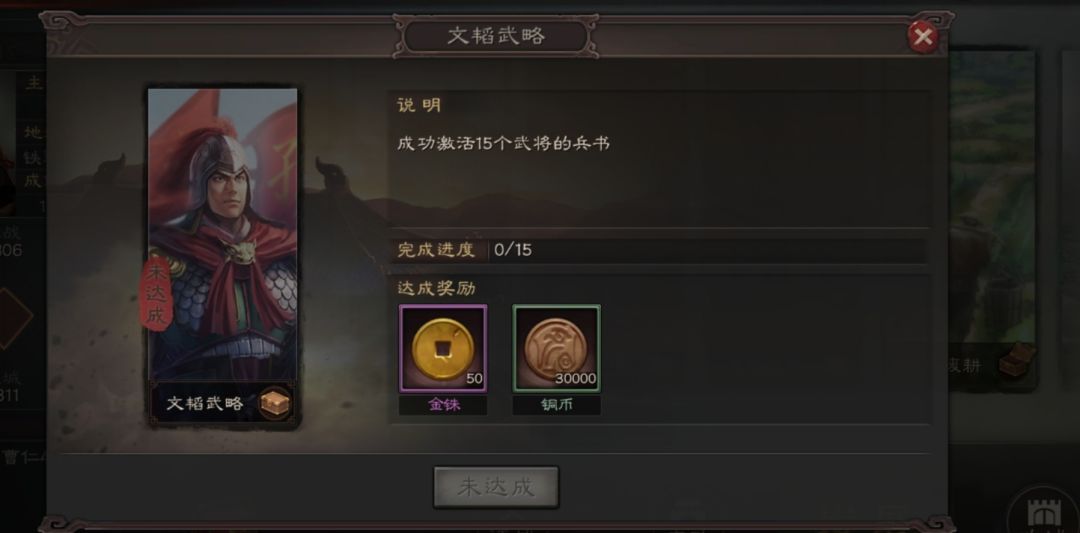
Task: Tap the 金铢 gold coin reward icon
Action: click(443, 348)
